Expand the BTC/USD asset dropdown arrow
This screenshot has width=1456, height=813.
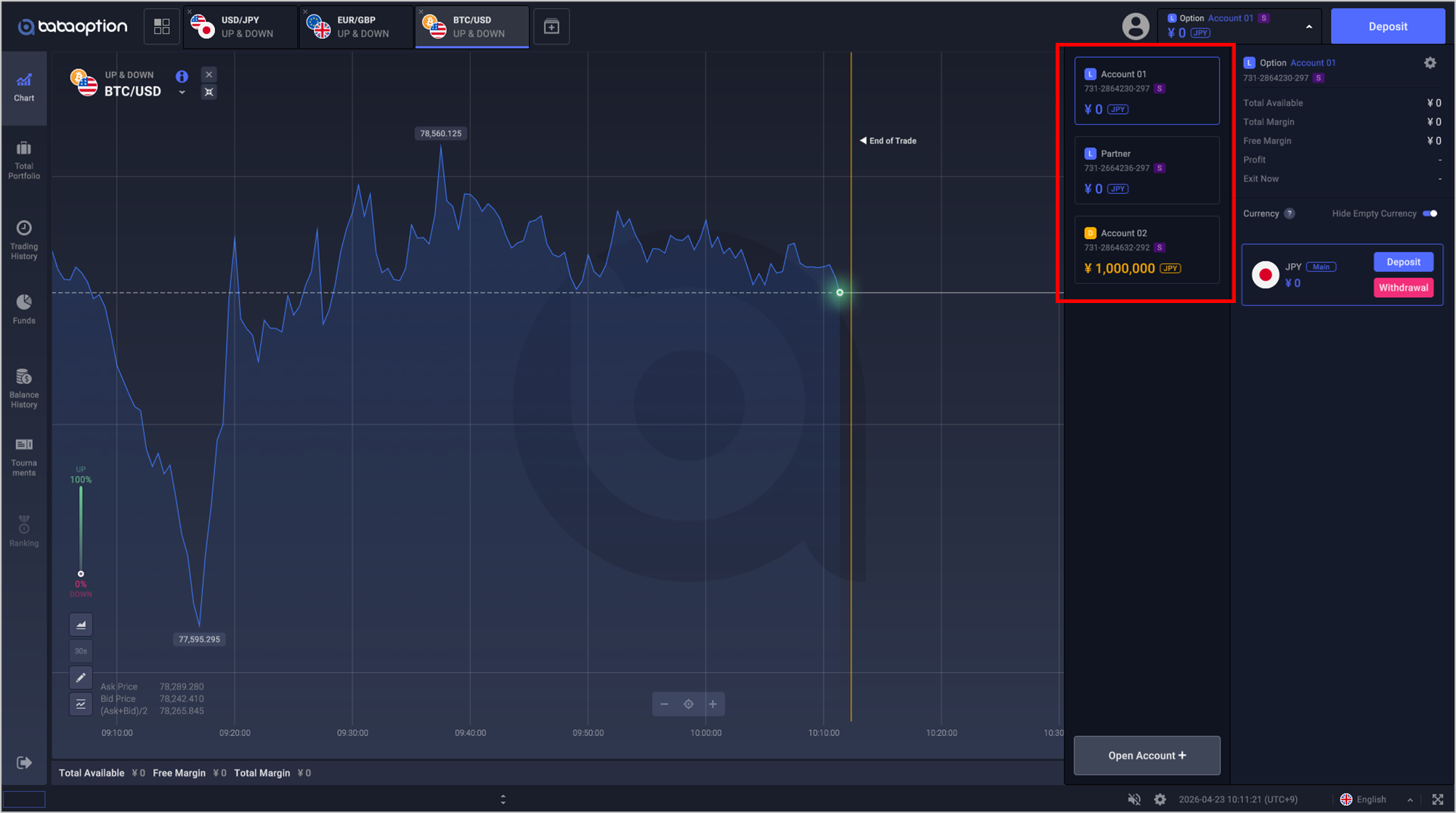click(x=182, y=92)
